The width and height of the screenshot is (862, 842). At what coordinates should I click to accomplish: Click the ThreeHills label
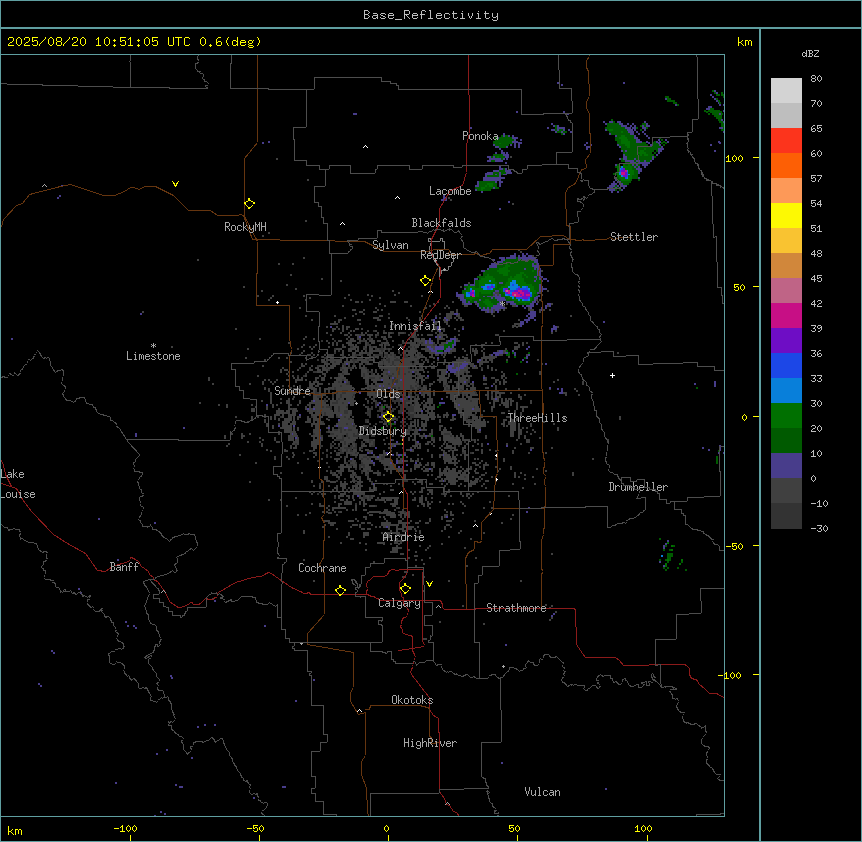537,418
